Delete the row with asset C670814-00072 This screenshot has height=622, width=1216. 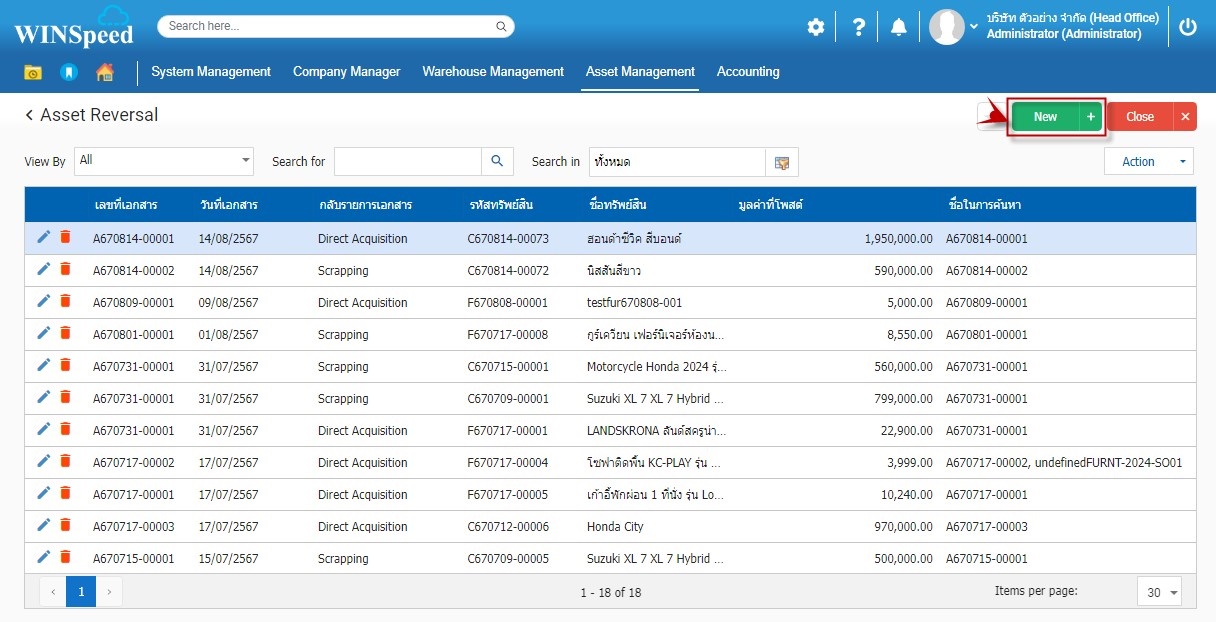click(x=65, y=269)
